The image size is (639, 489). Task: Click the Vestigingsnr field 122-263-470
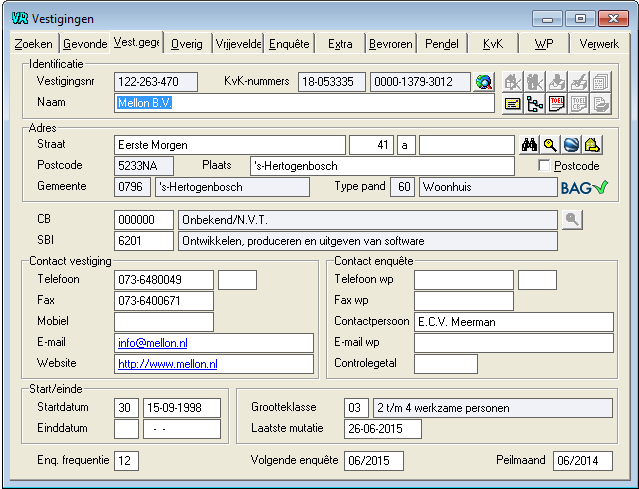156,82
